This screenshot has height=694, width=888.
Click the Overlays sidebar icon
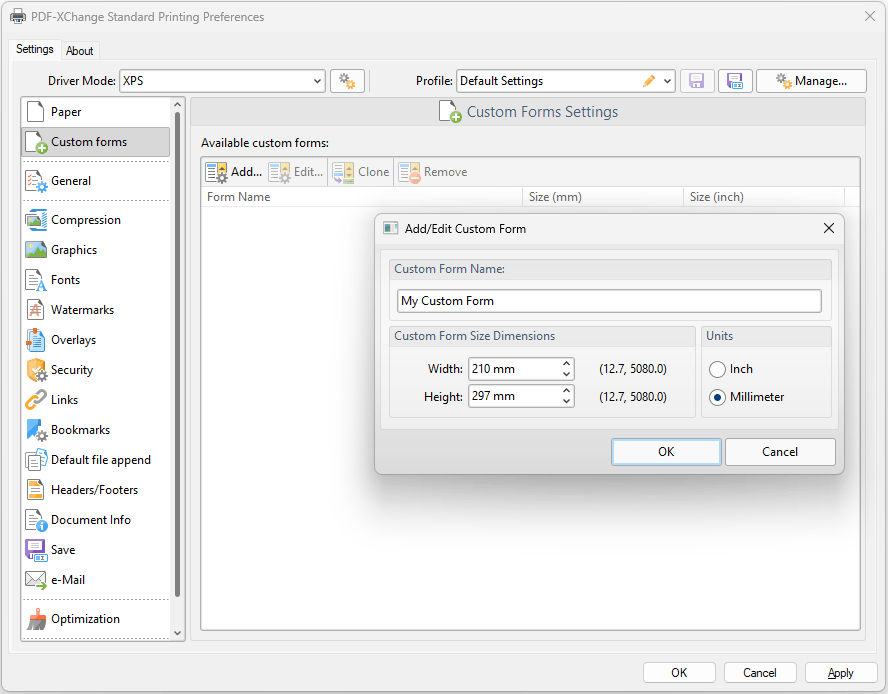[36, 340]
